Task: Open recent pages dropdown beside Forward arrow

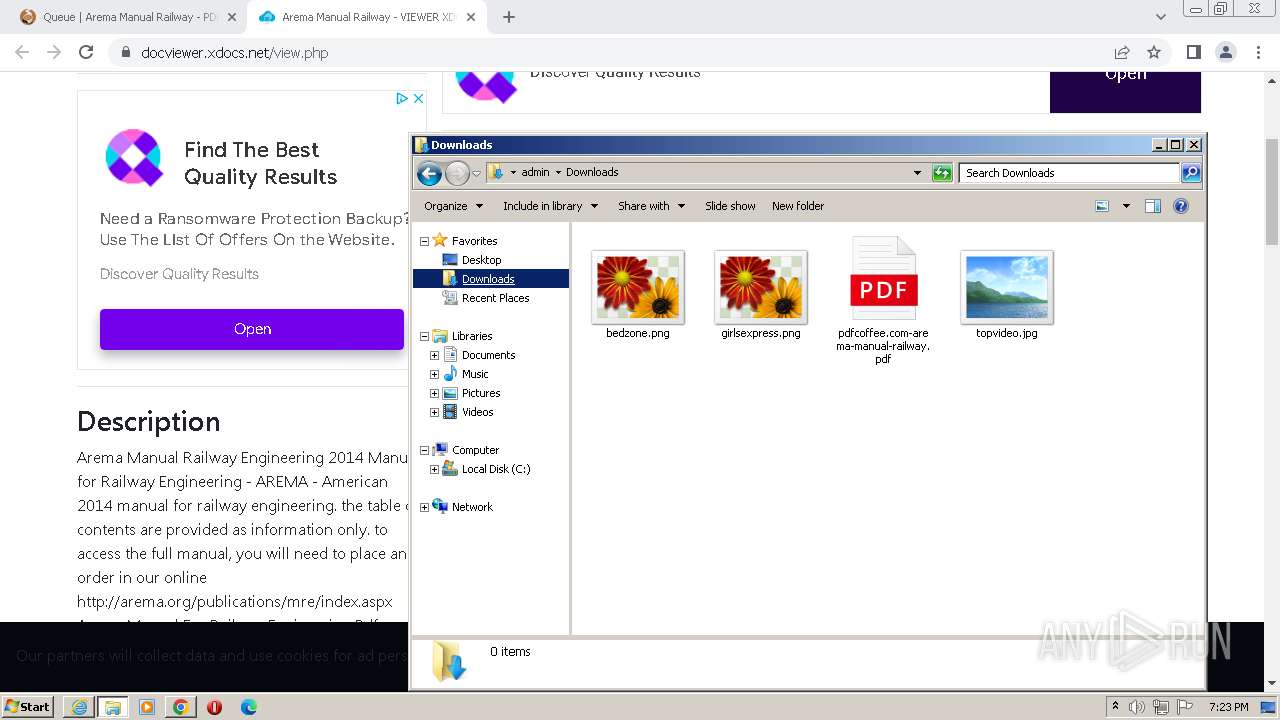Action: pos(477,173)
